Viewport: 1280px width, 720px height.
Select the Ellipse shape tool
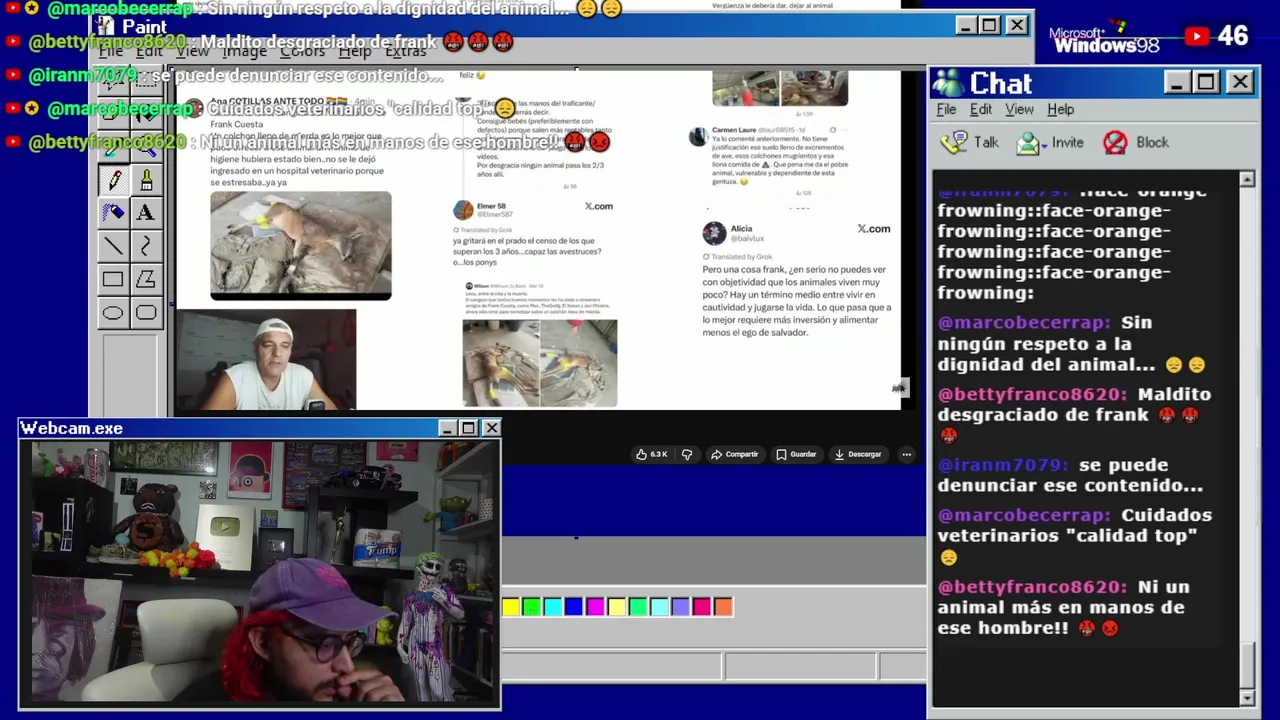tap(113, 313)
